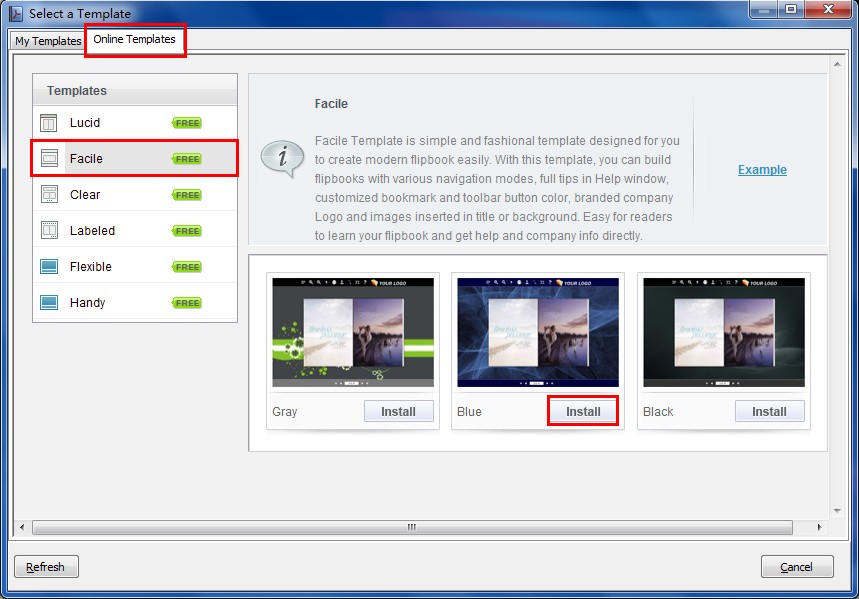Switch to the My Templates tab
859x599 pixels.
48,41
